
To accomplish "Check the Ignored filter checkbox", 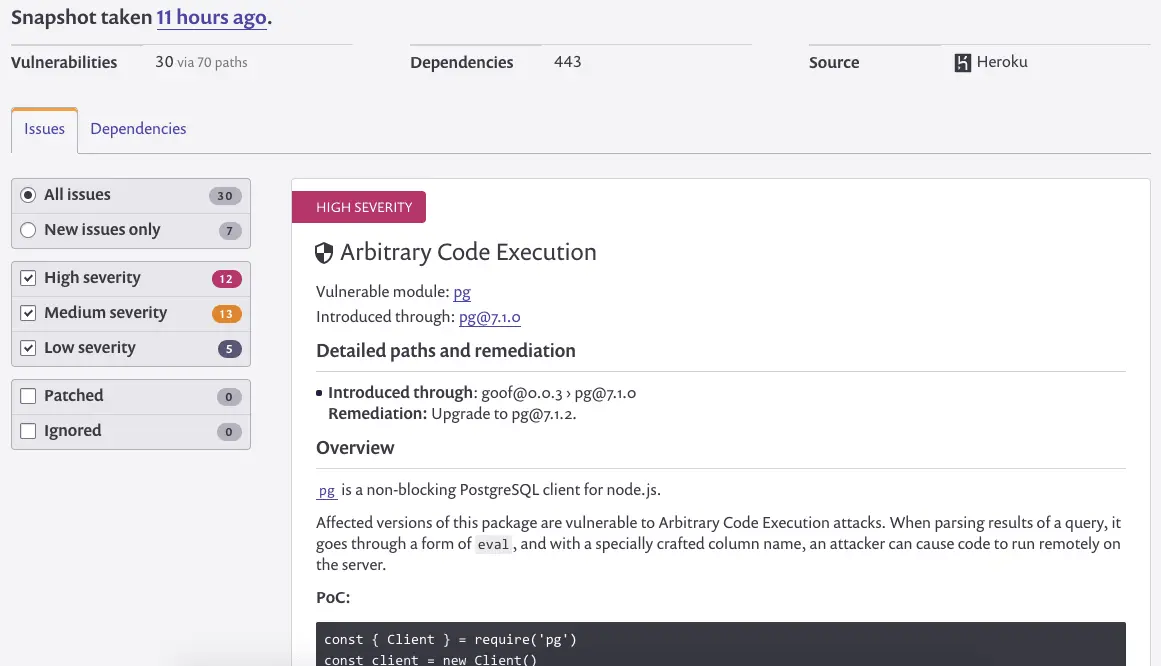I will click(x=28, y=431).
